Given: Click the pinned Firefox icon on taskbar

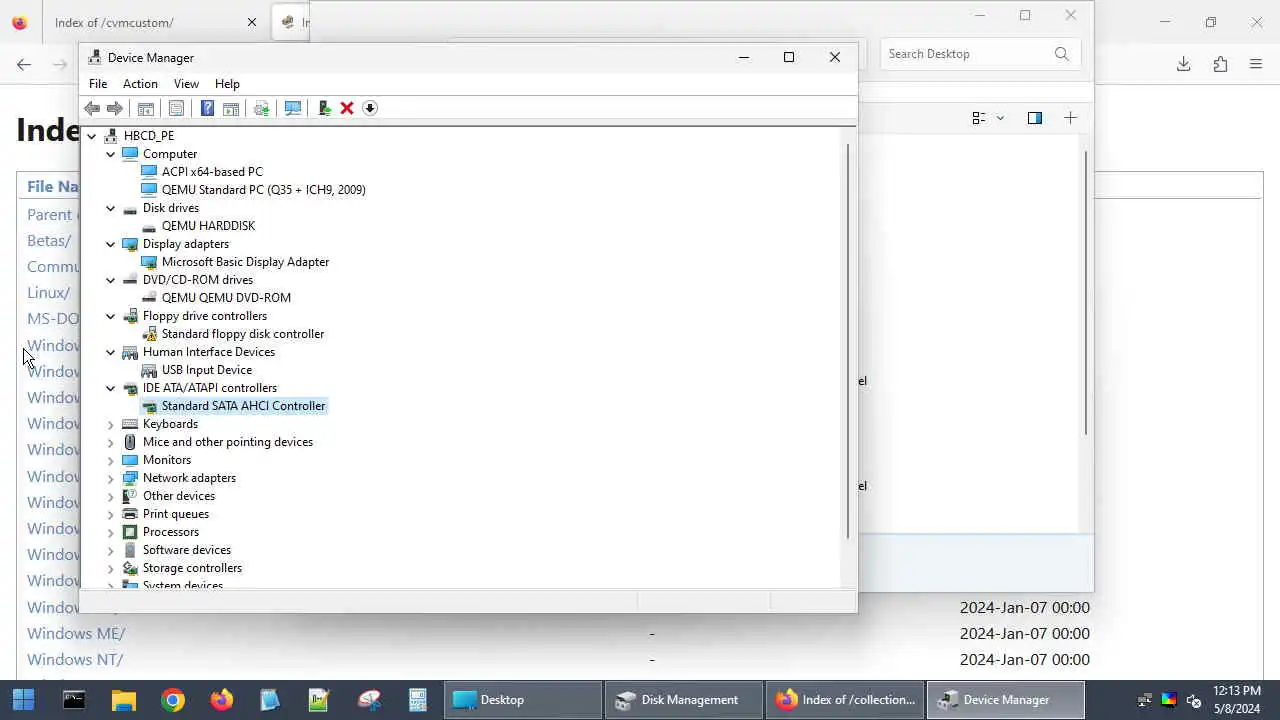Looking at the screenshot, I should coord(221,700).
